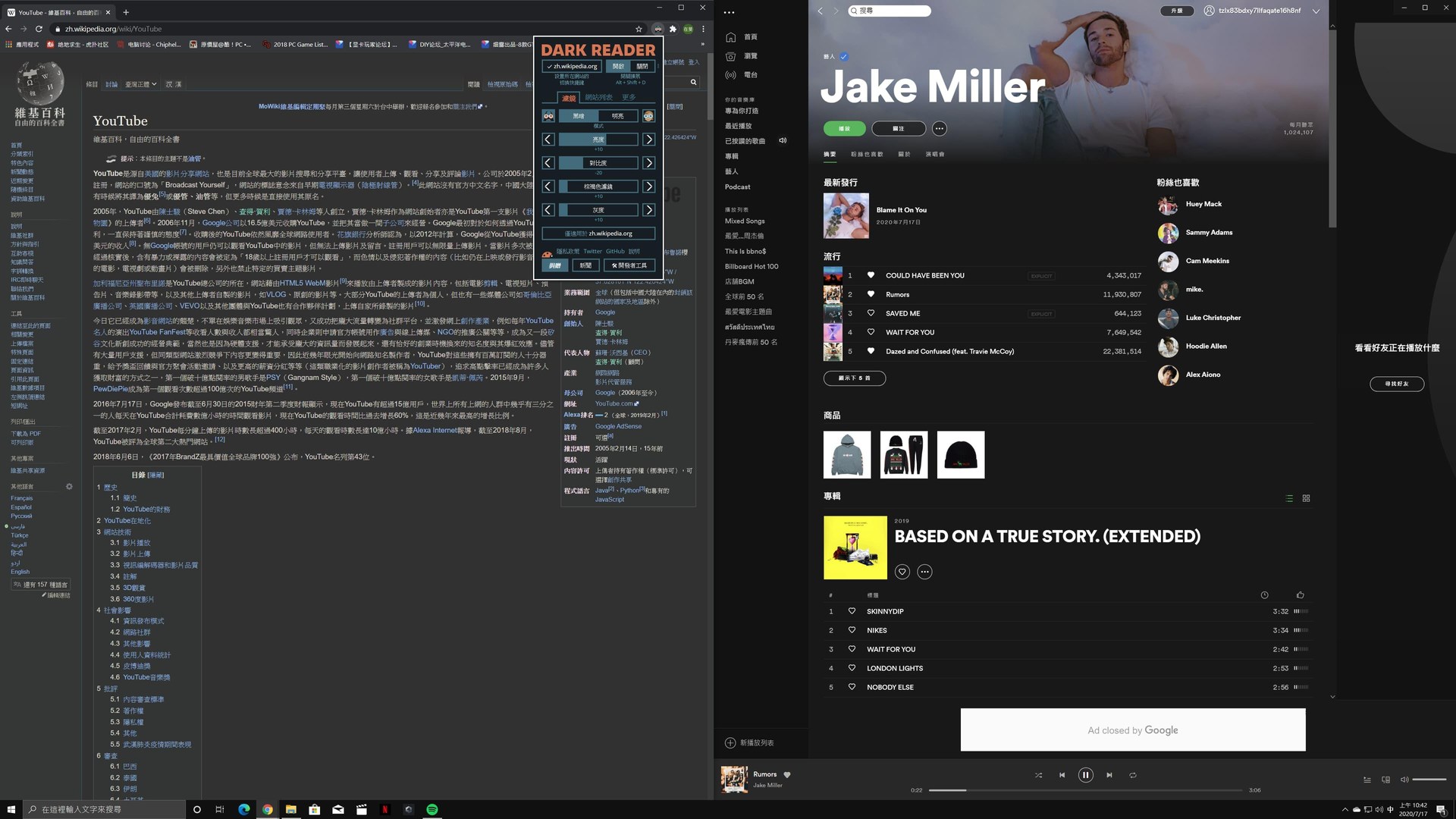
Task: Open Spotify from the Windows taskbar
Action: (x=432, y=809)
